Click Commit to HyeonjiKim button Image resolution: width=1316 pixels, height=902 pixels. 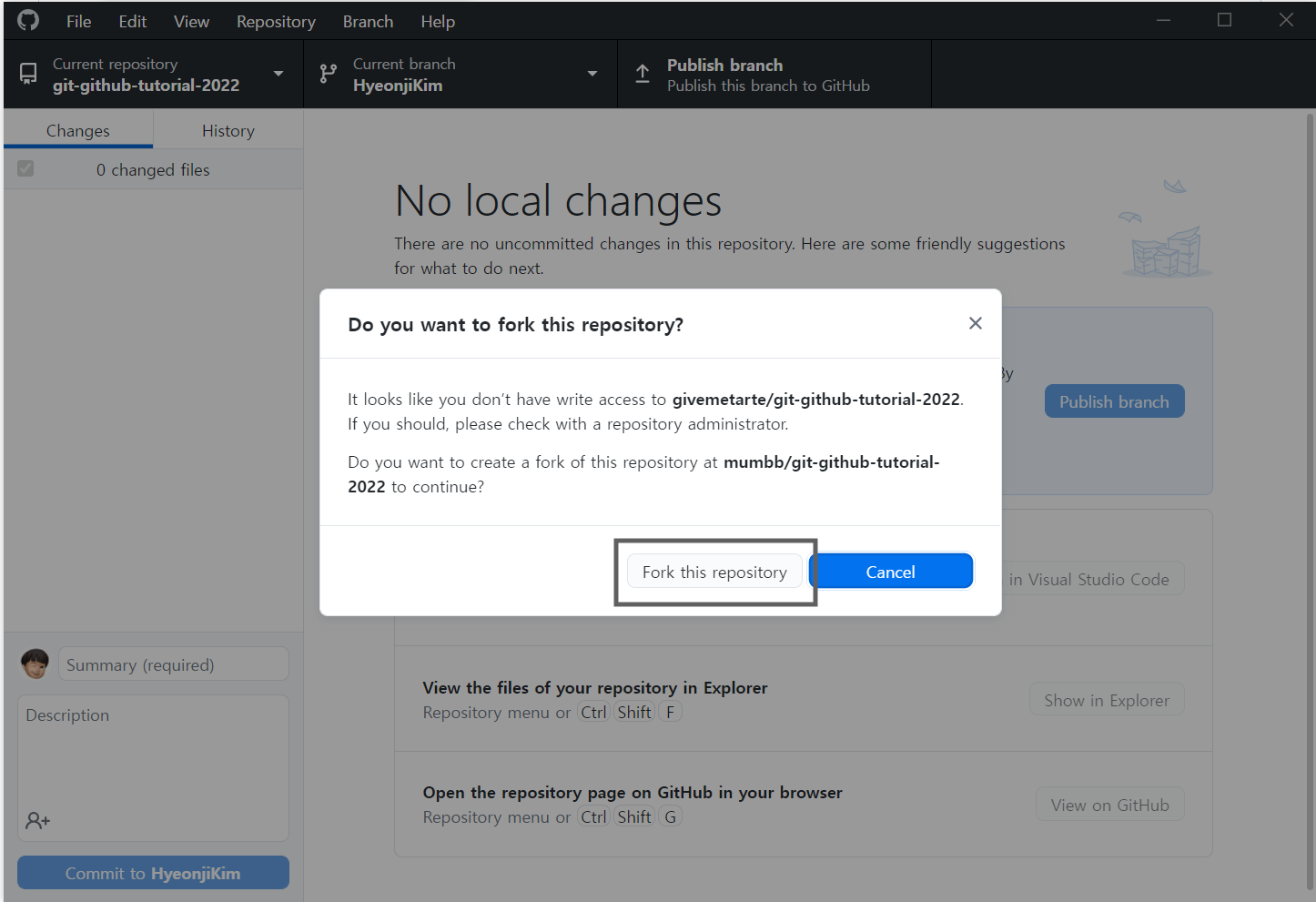point(153,873)
